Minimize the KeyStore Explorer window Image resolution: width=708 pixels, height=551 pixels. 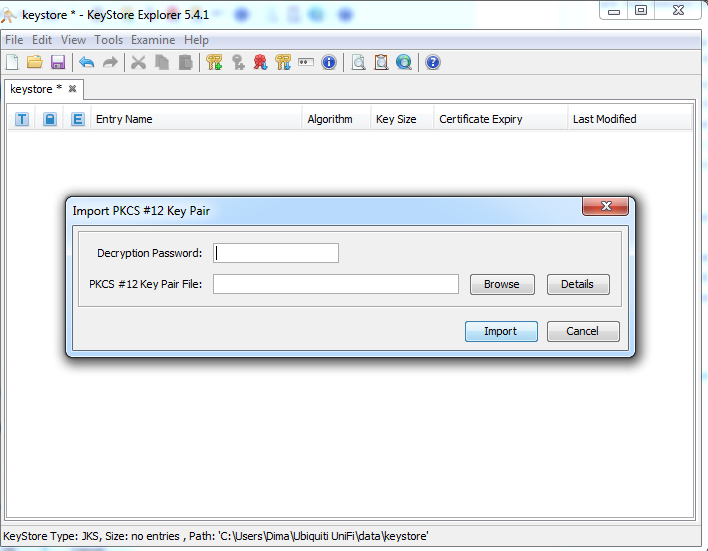tap(614, 11)
